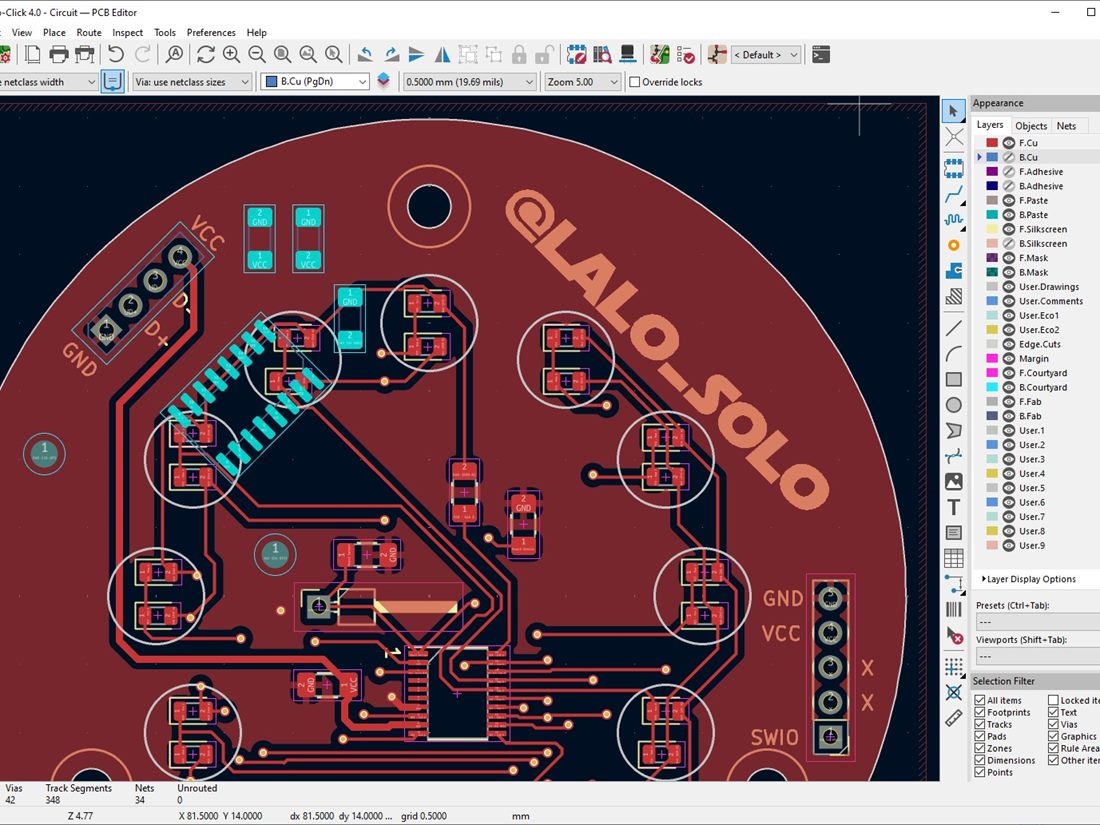The width and height of the screenshot is (1100, 825).
Task: Open the Zoom 5.00 dropdown
Action: pyautogui.click(x=583, y=82)
